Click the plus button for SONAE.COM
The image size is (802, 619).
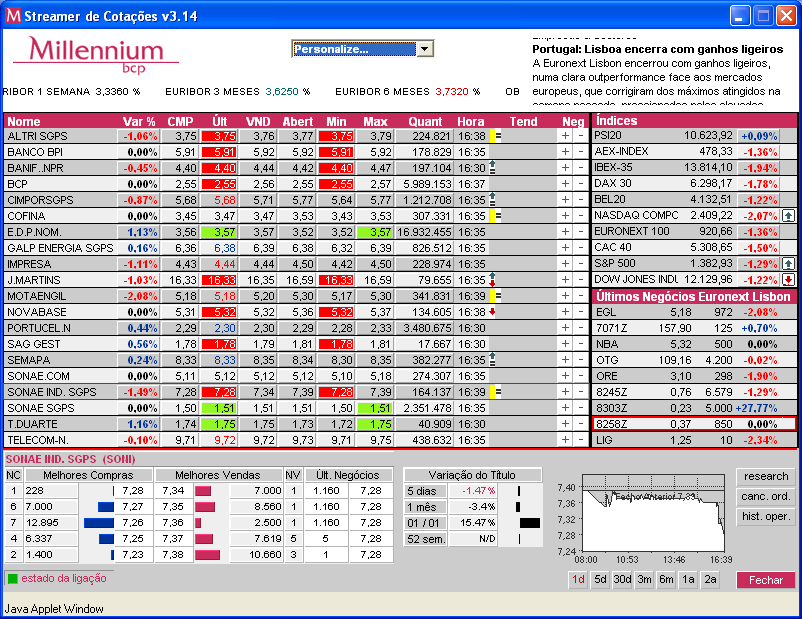(565, 375)
